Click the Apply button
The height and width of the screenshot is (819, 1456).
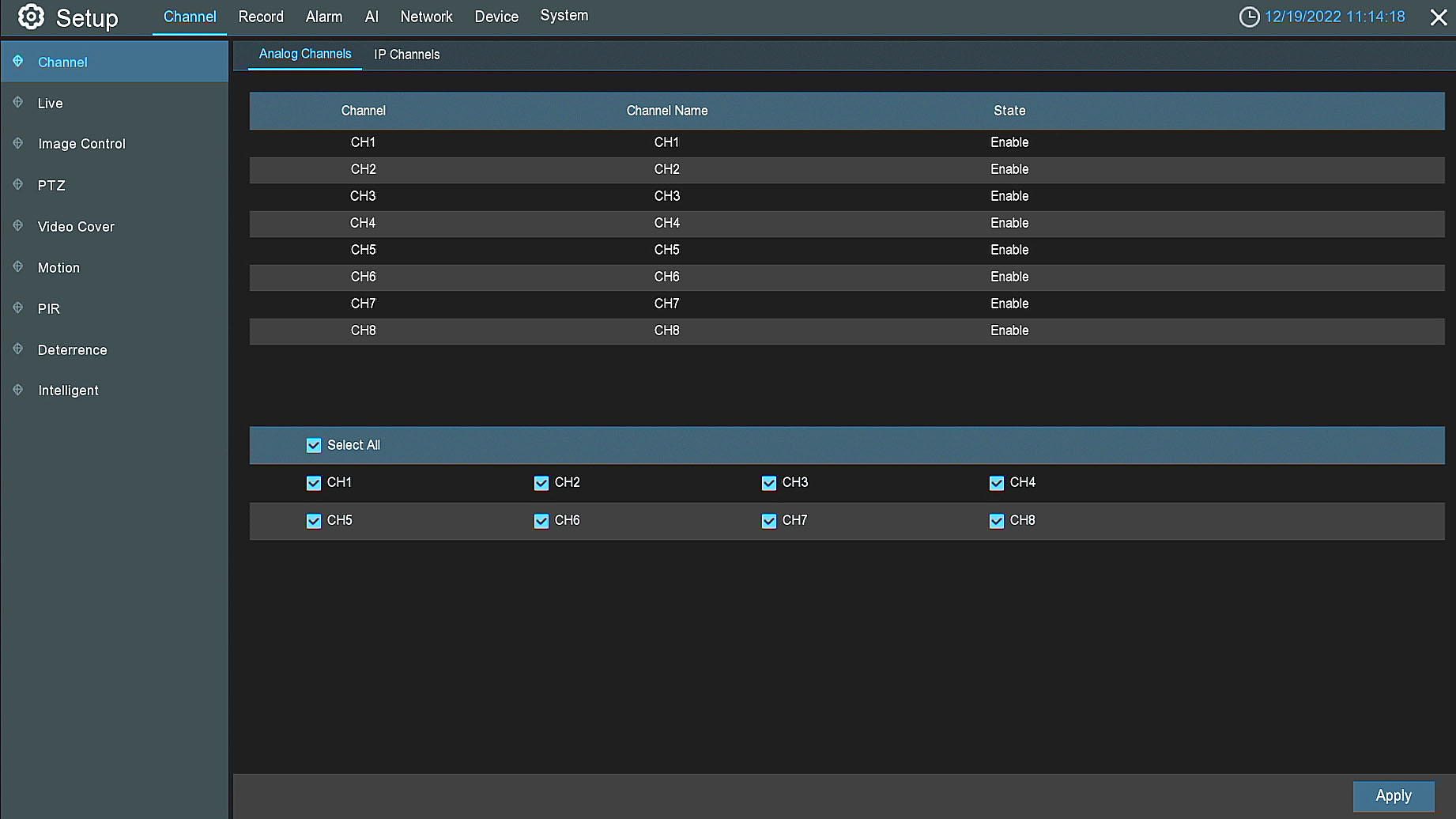coord(1394,796)
